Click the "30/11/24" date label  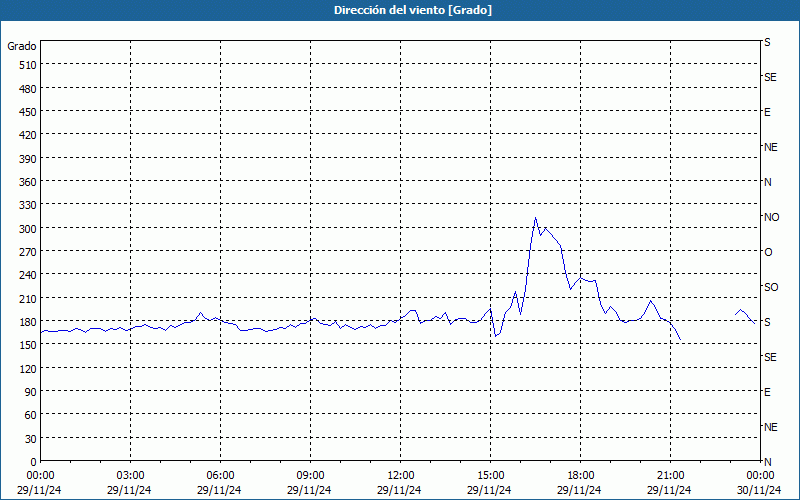[759, 490]
